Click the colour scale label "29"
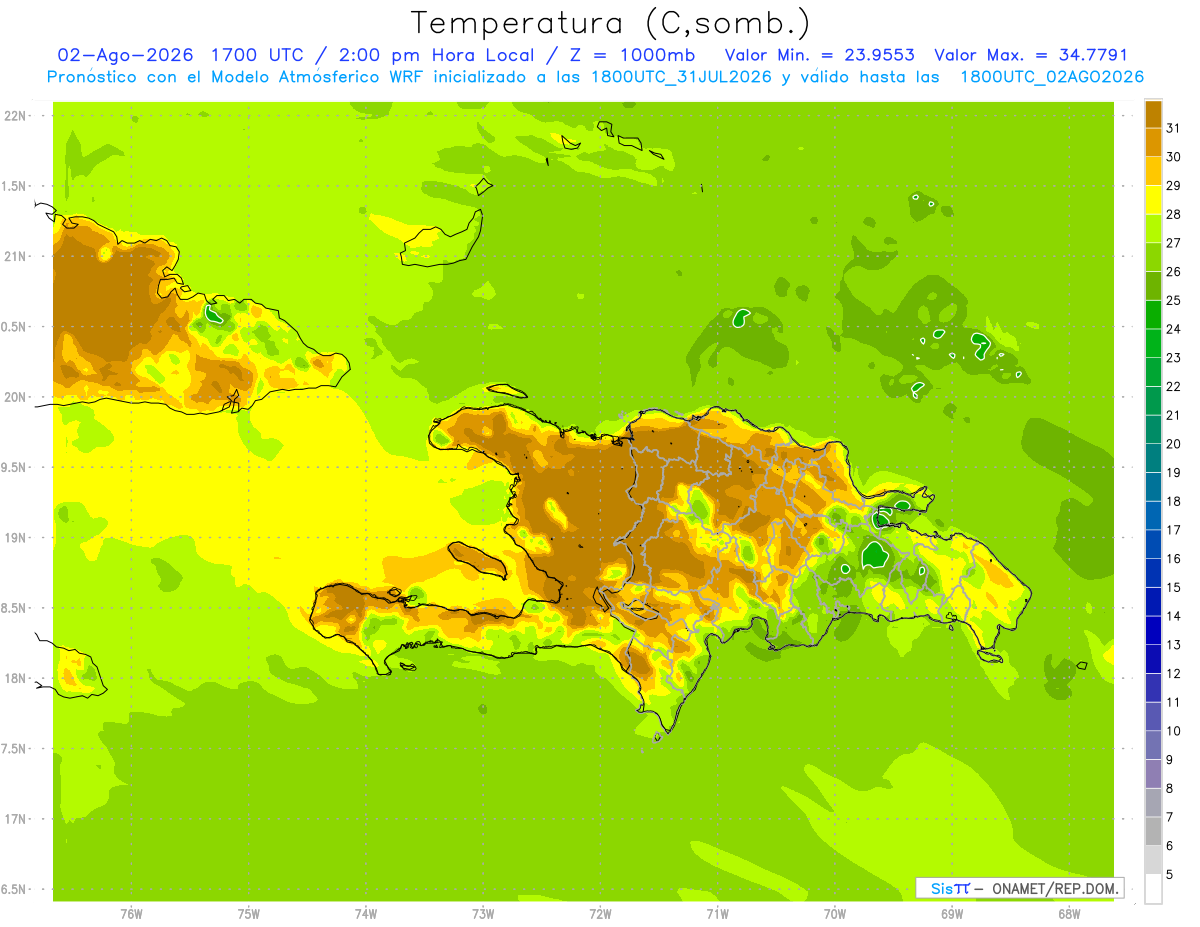Viewport: 1200px width, 927px height. pyautogui.click(x=1174, y=185)
